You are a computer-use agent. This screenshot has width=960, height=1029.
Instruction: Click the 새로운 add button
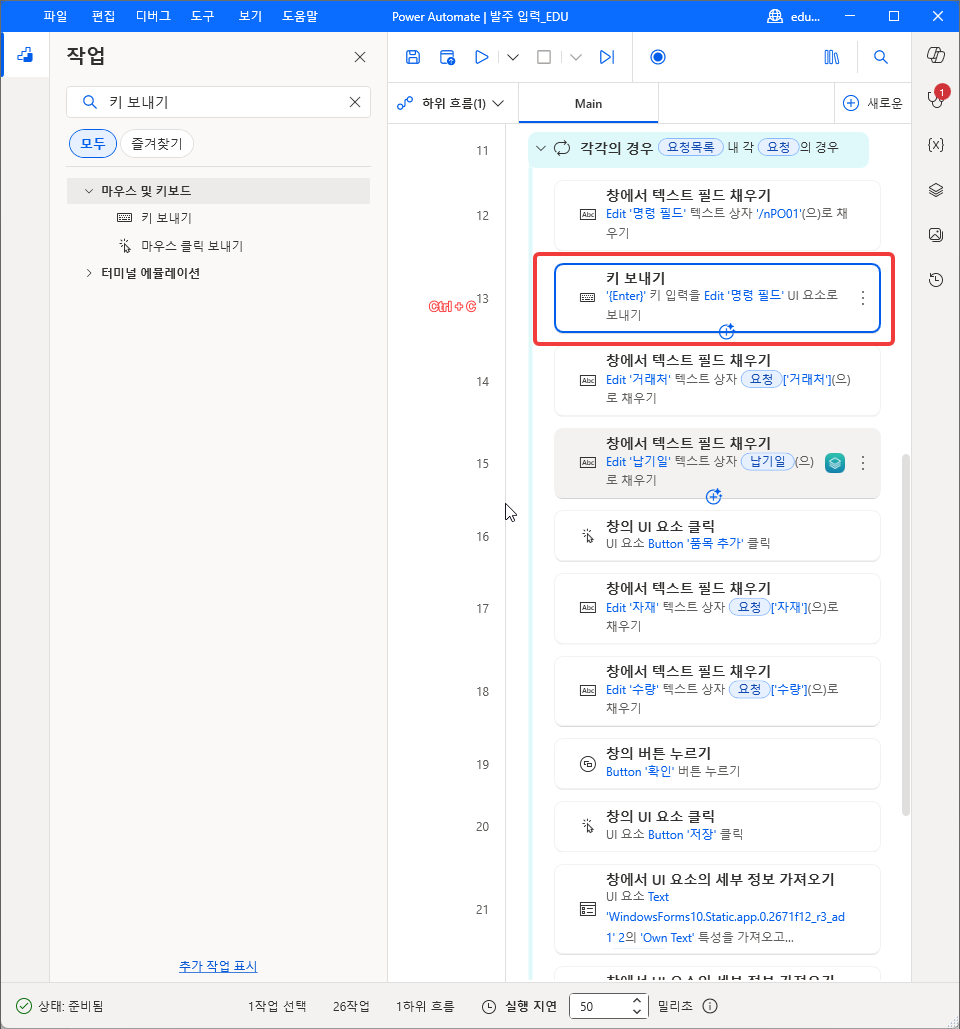873,103
